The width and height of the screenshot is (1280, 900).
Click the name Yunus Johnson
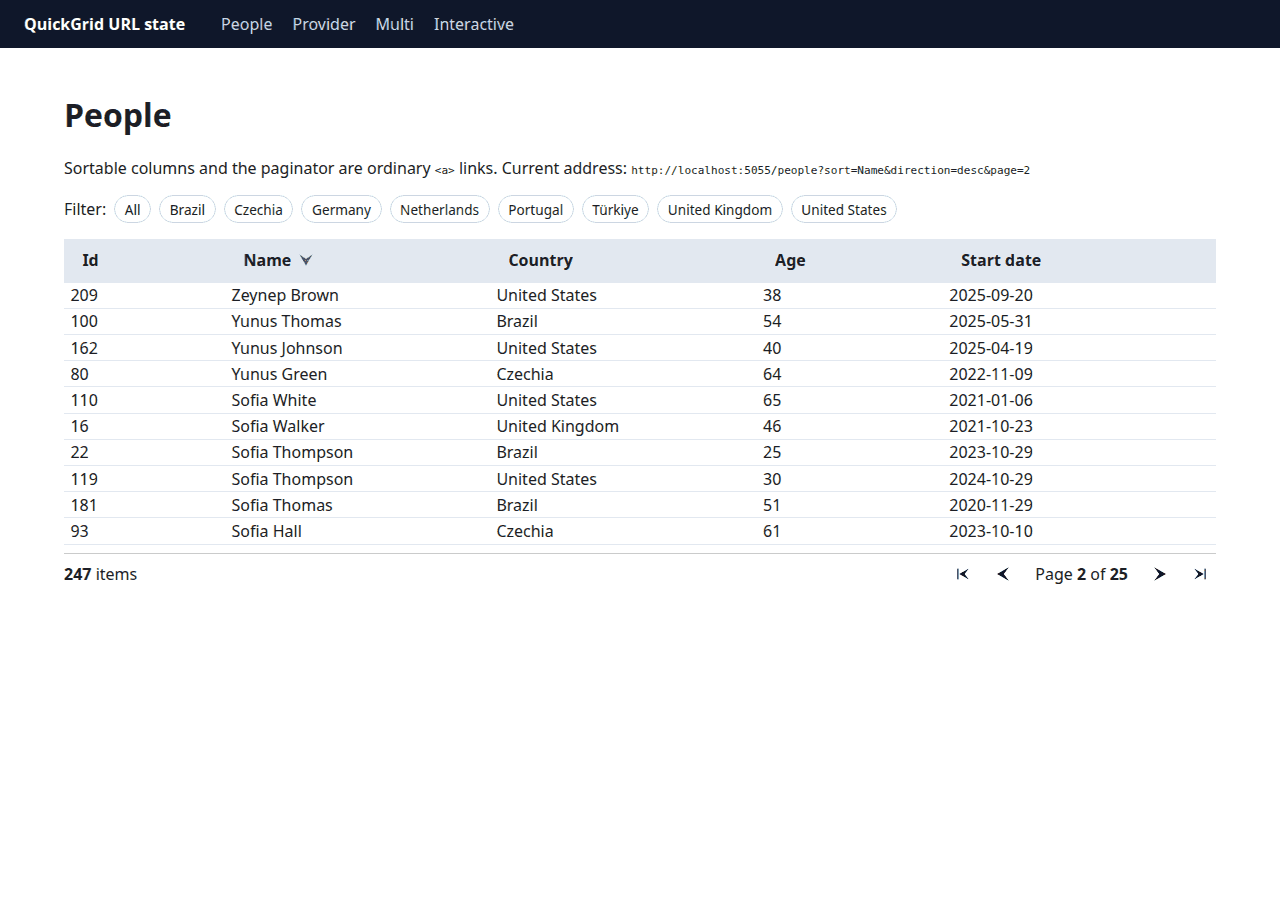pyautogui.click(x=287, y=348)
